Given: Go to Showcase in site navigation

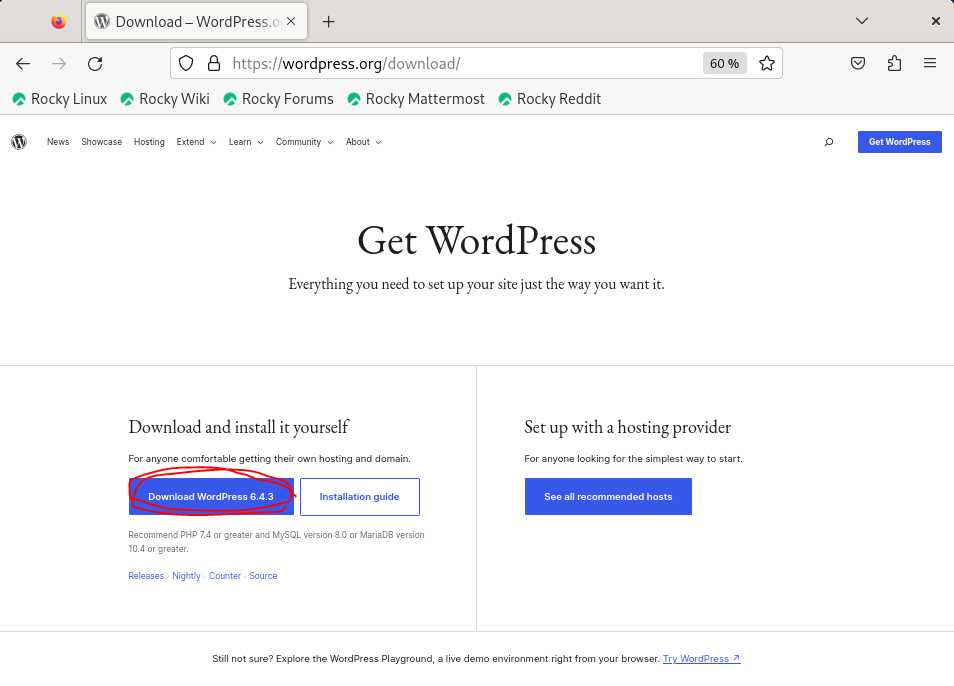Looking at the screenshot, I should (102, 142).
